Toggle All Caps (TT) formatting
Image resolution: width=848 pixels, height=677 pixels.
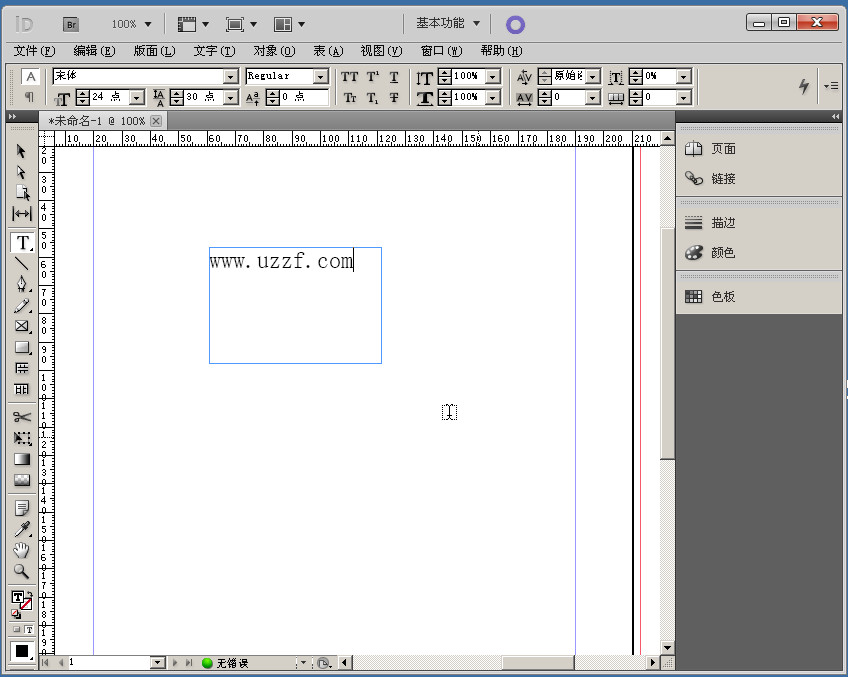[349, 77]
